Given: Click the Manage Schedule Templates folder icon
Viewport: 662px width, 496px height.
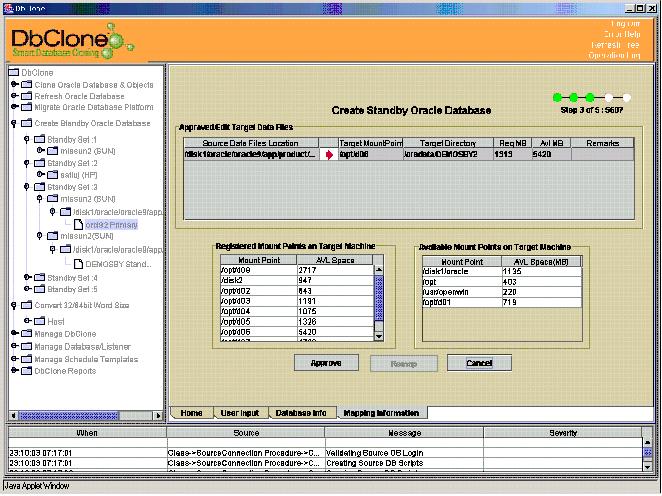Looking at the screenshot, I should click(x=27, y=359).
